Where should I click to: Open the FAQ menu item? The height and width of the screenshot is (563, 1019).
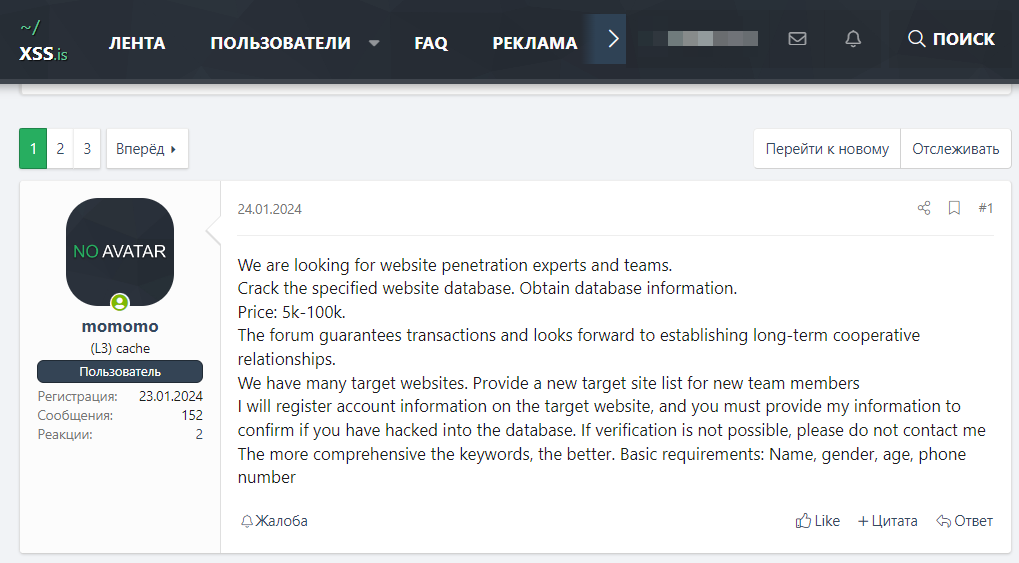pyautogui.click(x=431, y=43)
